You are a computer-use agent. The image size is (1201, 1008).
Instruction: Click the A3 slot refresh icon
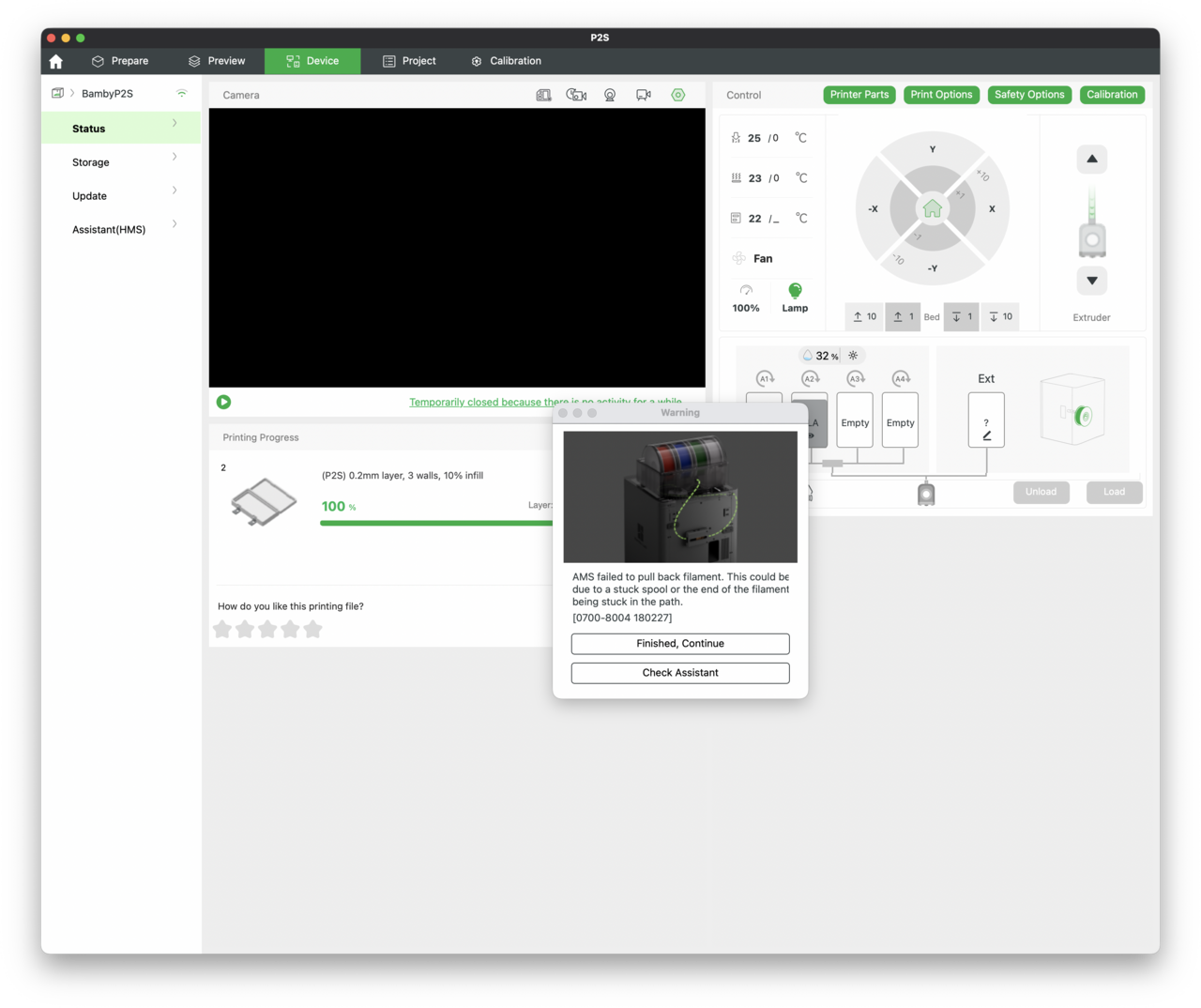855,378
